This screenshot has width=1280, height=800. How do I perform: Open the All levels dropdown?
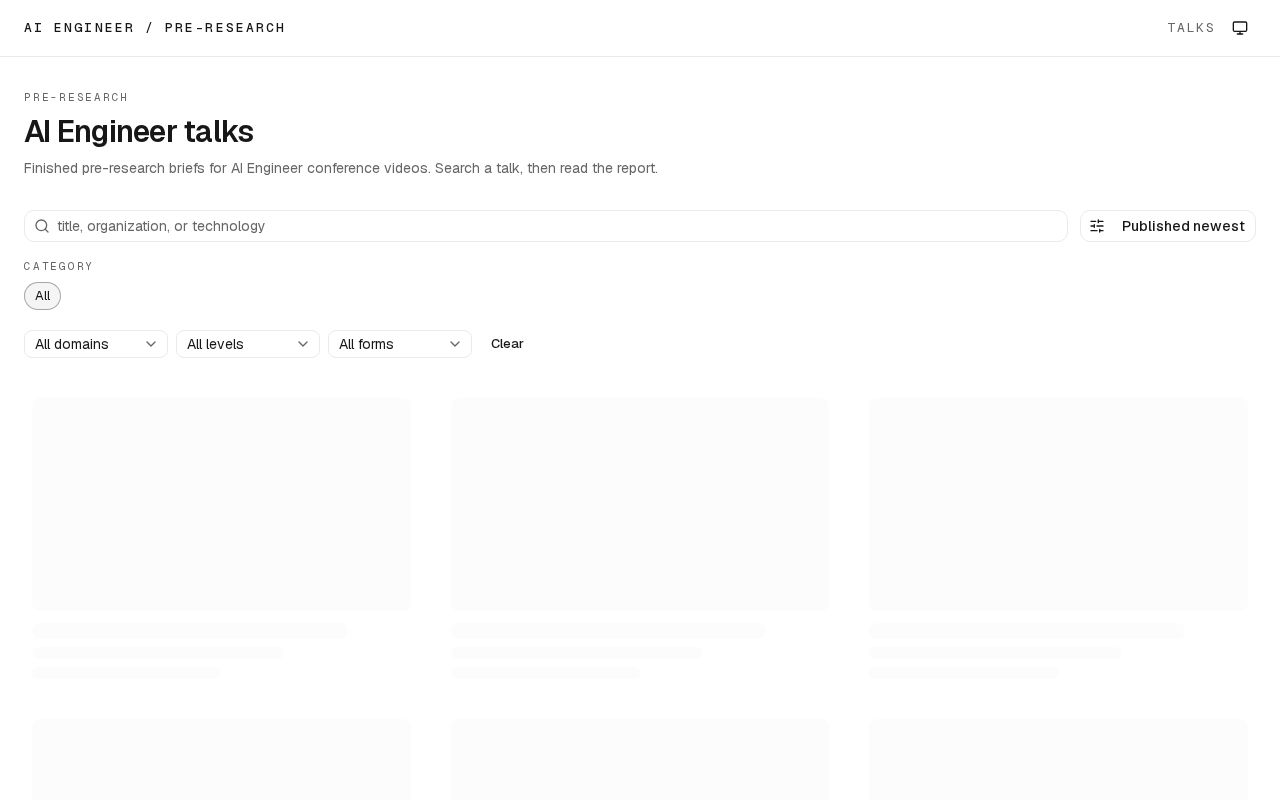pos(248,344)
